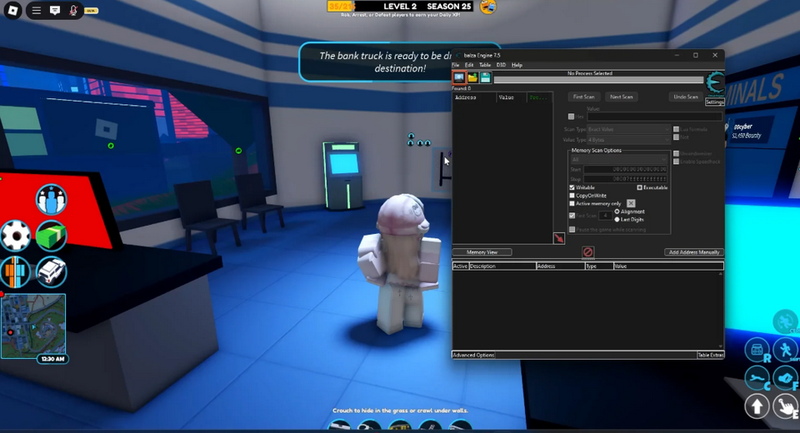Select the Alignment radio button
This screenshot has height=433, width=800.
617,211
